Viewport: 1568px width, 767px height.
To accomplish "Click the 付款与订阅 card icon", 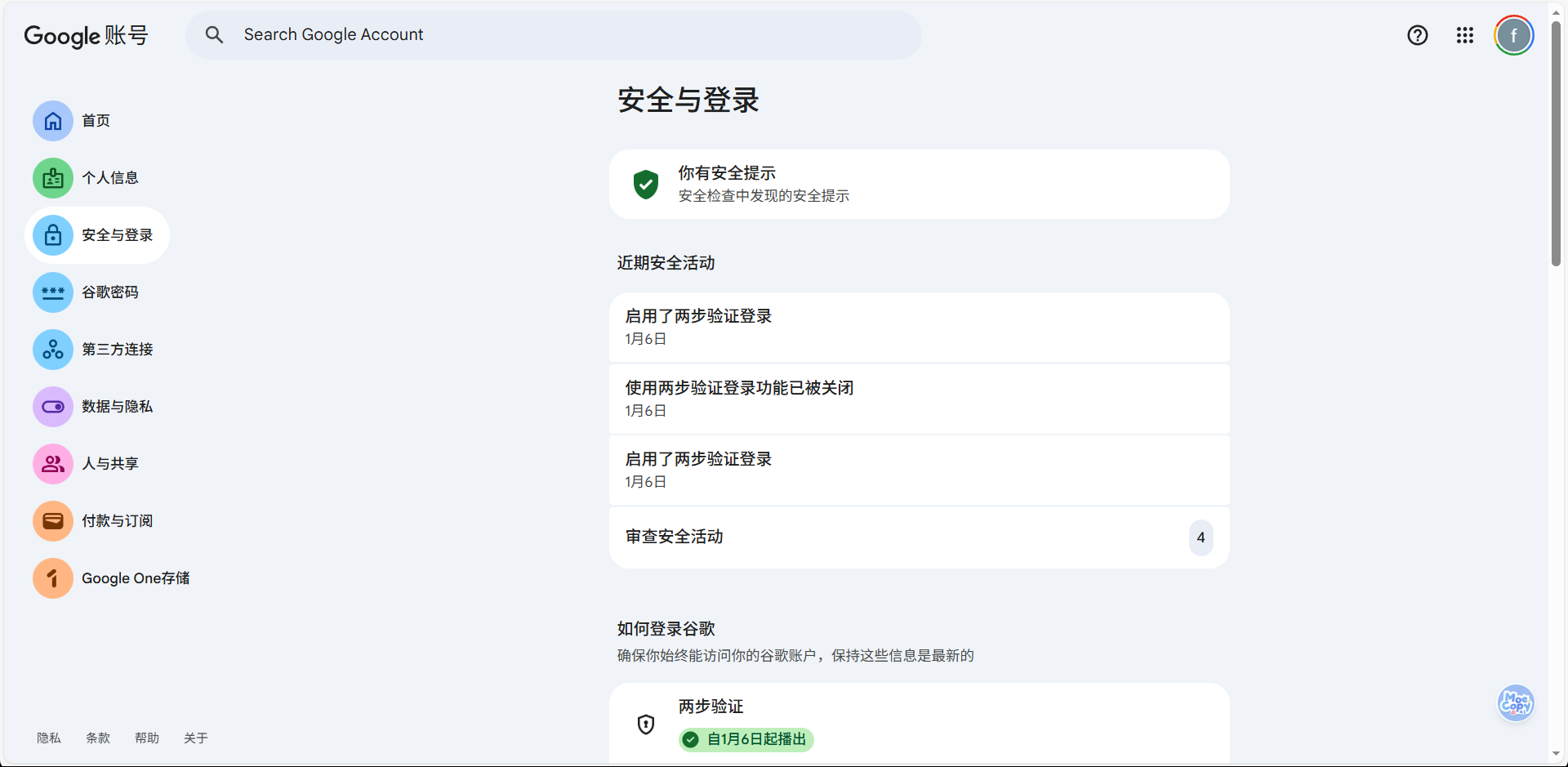I will click(x=53, y=521).
